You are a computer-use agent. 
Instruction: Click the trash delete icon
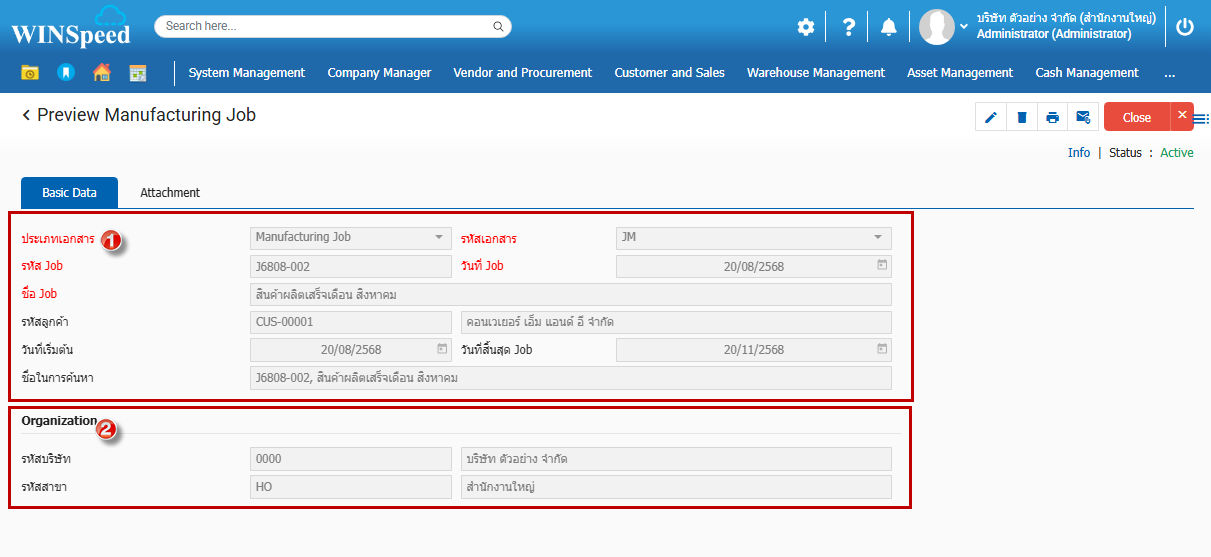coord(1021,117)
